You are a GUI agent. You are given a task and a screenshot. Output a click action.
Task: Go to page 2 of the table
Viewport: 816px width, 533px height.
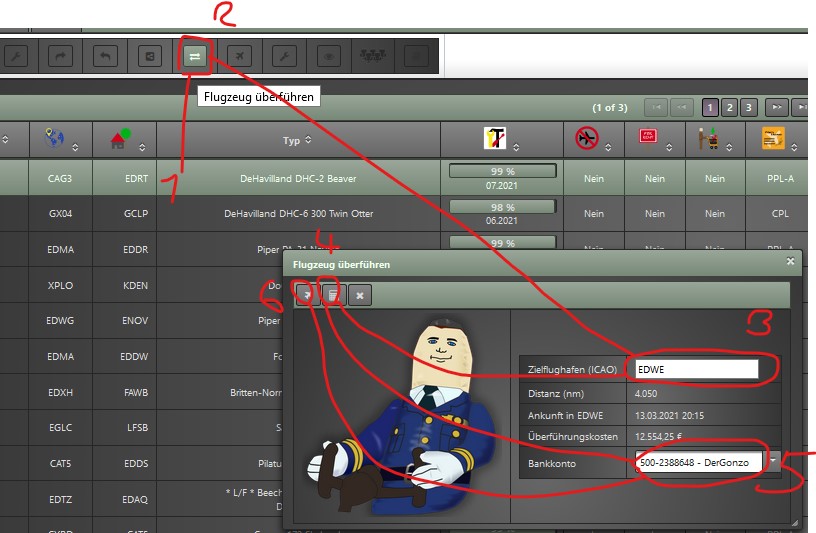[729, 107]
